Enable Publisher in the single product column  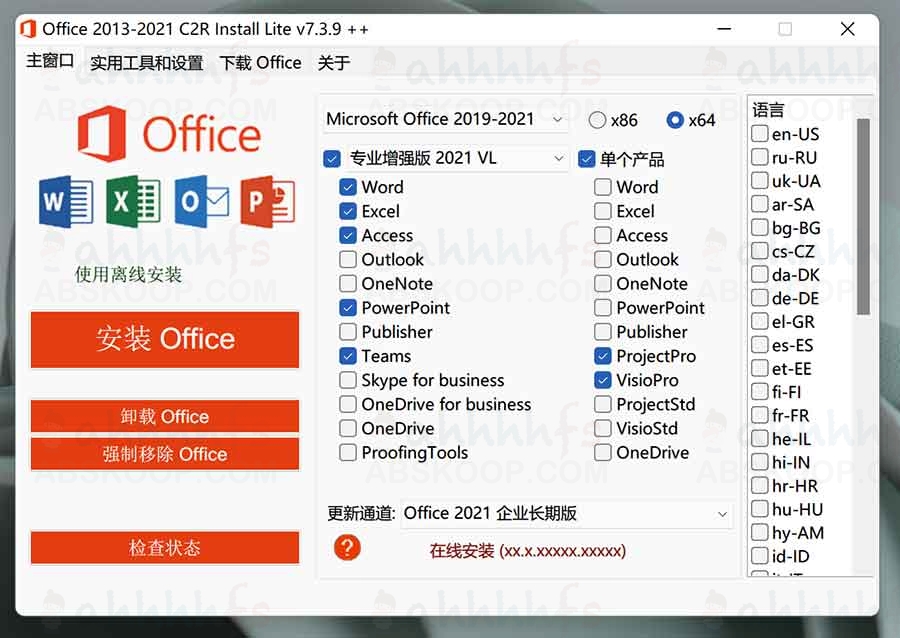pos(604,331)
